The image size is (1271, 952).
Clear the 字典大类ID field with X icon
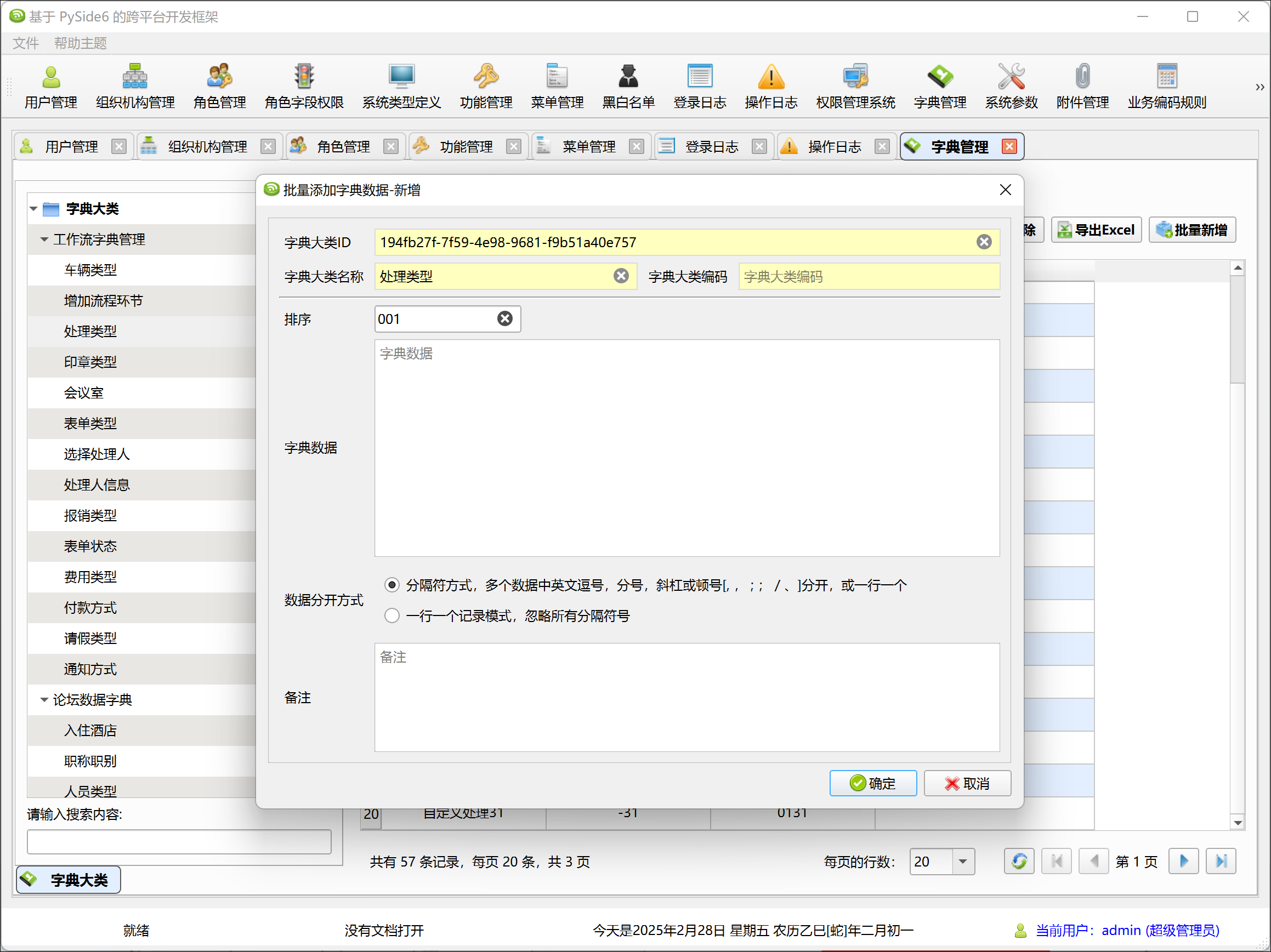984,242
